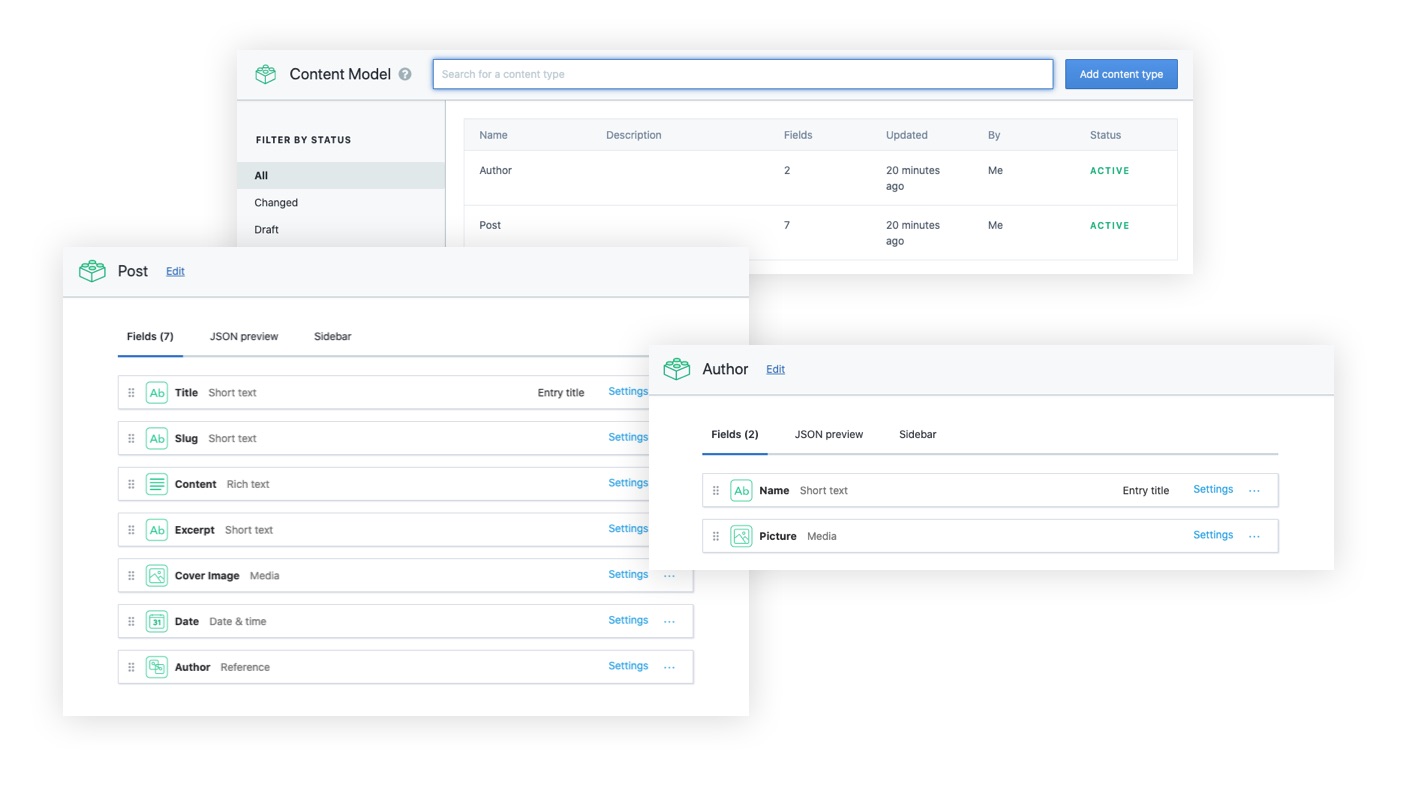The image size is (1410, 799).
Task: Grab the drag handle of Date field
Action: pyautogui.click(x=131, y=622)
